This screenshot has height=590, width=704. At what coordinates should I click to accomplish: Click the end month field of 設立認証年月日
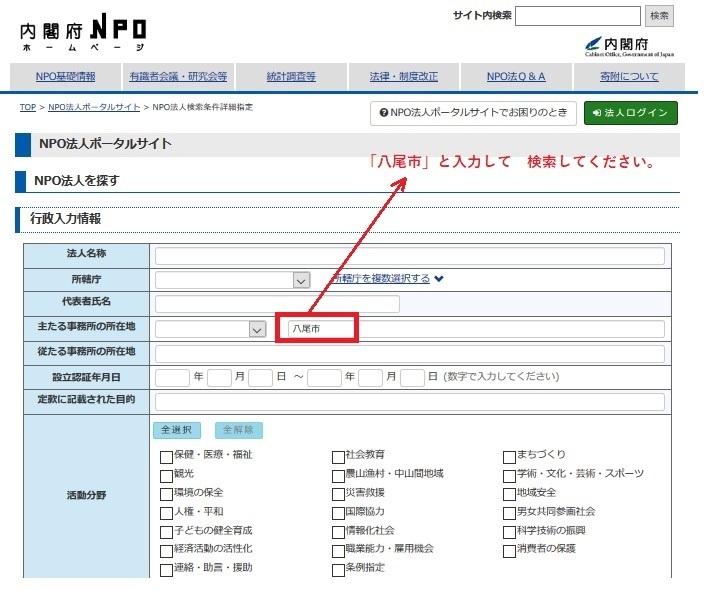(371, 378)
